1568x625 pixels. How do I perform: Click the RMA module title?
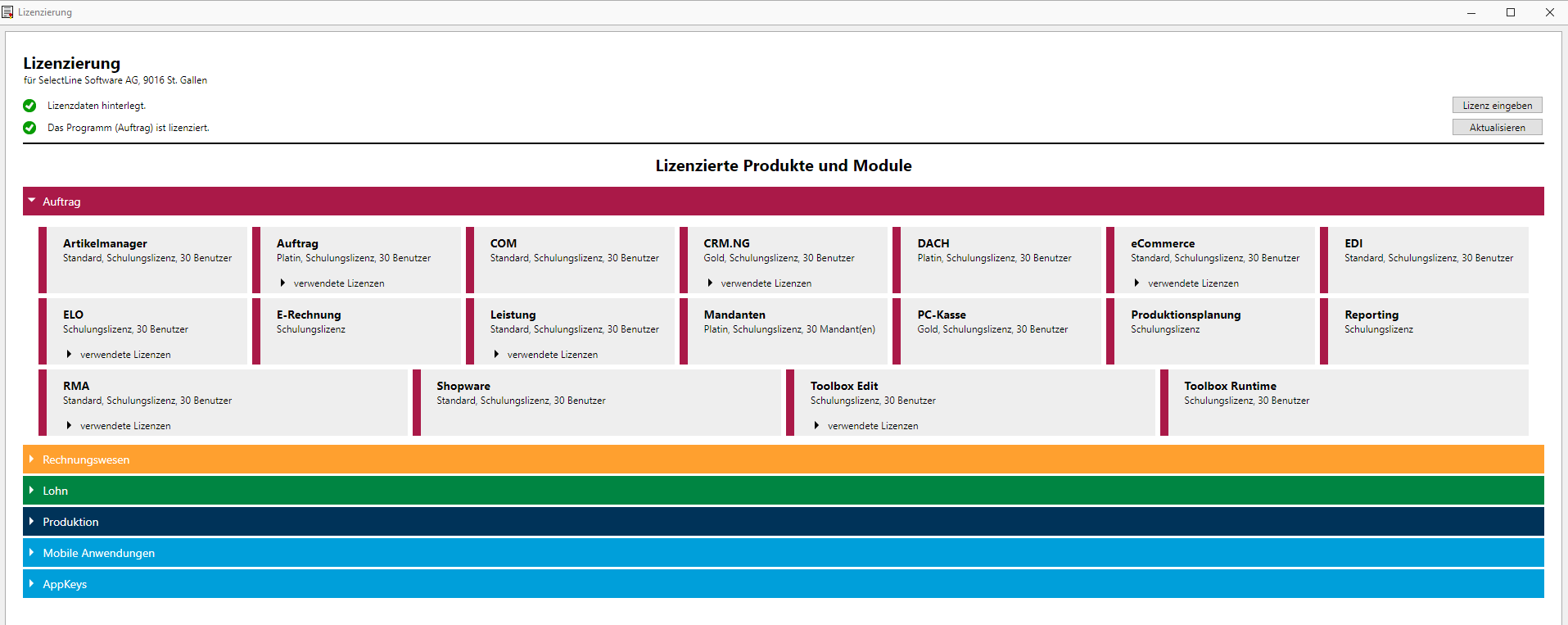tap(76, 386)
